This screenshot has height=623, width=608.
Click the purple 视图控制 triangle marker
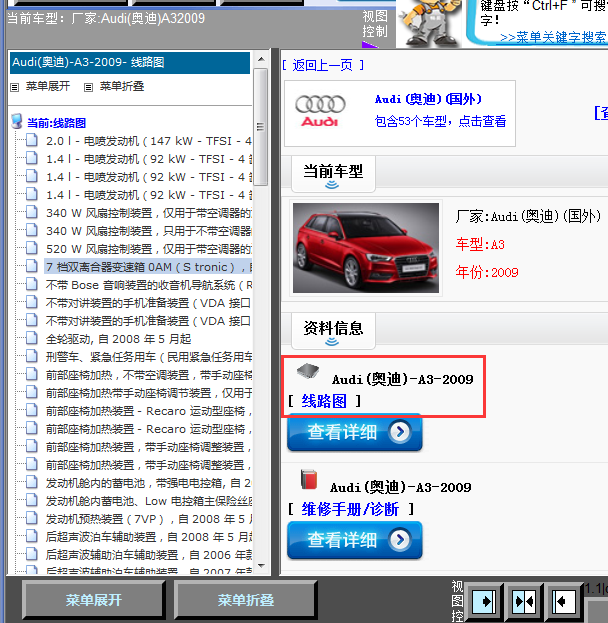click(x=369, y=44)
